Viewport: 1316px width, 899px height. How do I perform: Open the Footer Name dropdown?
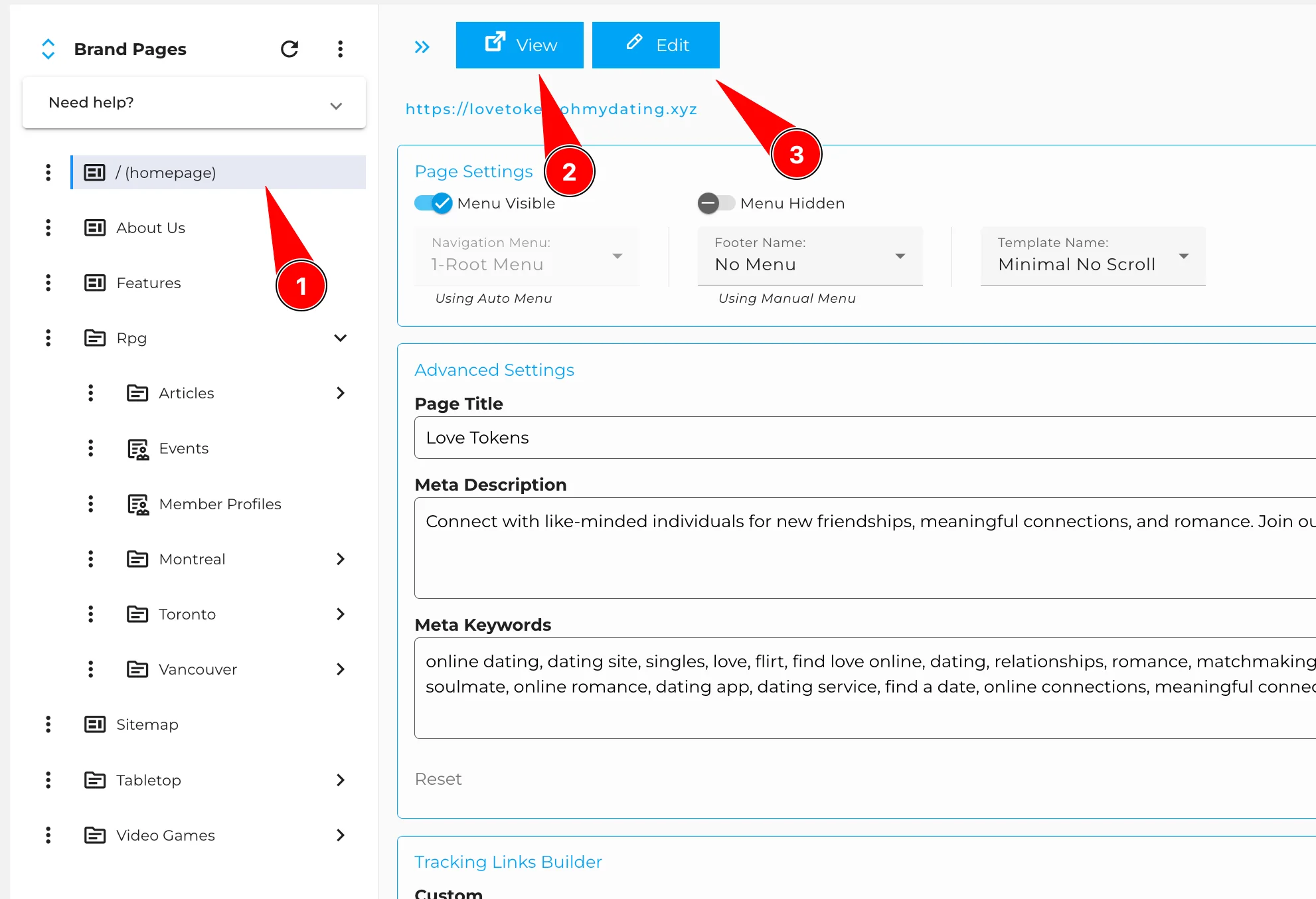click(809, 256)
